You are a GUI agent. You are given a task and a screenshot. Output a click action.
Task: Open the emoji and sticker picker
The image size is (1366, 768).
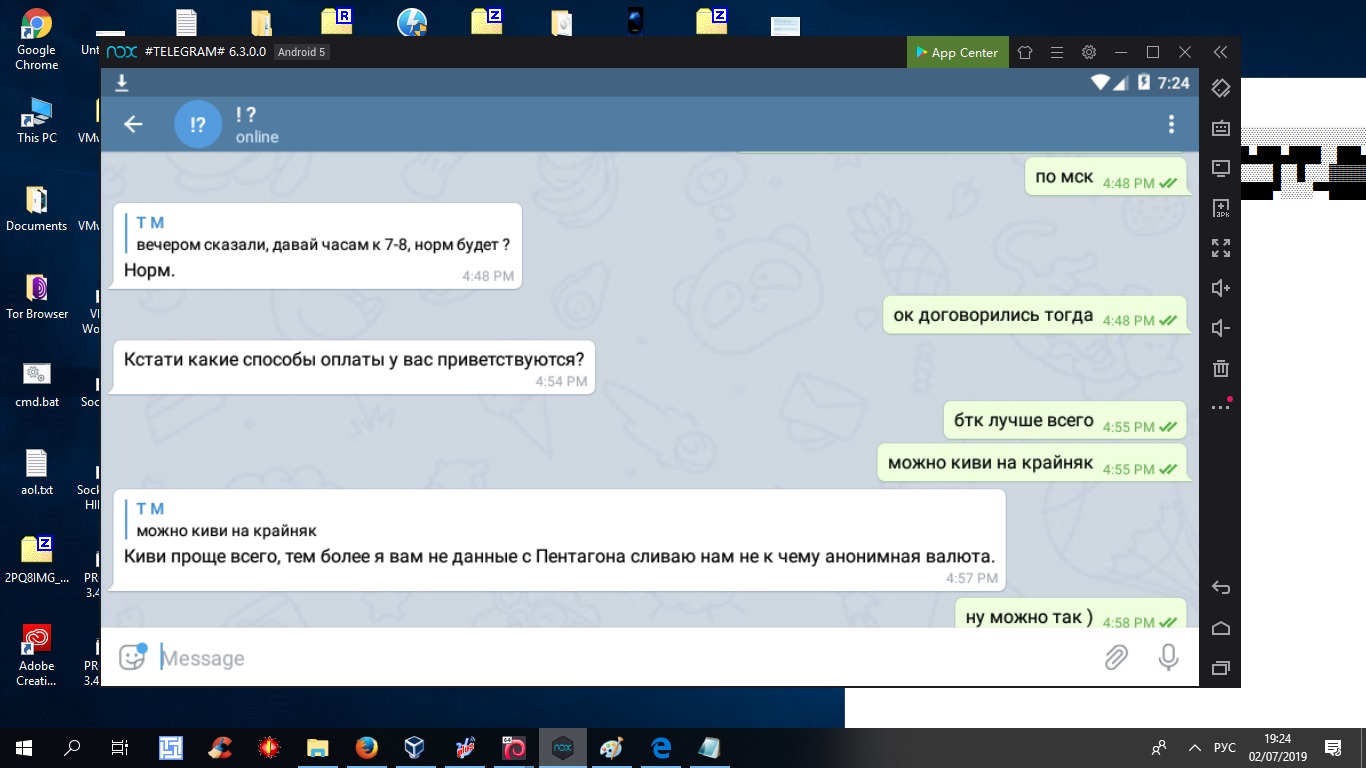tap(132, 657)
